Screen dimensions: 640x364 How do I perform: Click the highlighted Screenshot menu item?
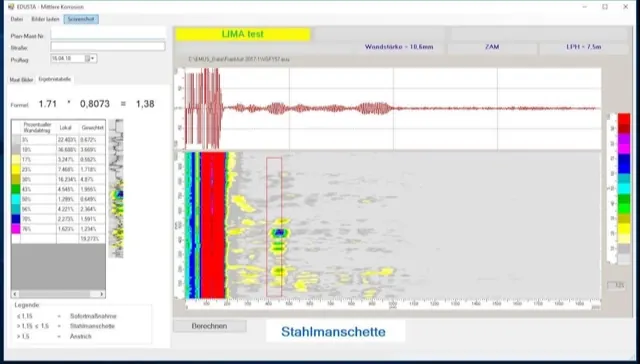pyautogui.click(x=81, y=19)
